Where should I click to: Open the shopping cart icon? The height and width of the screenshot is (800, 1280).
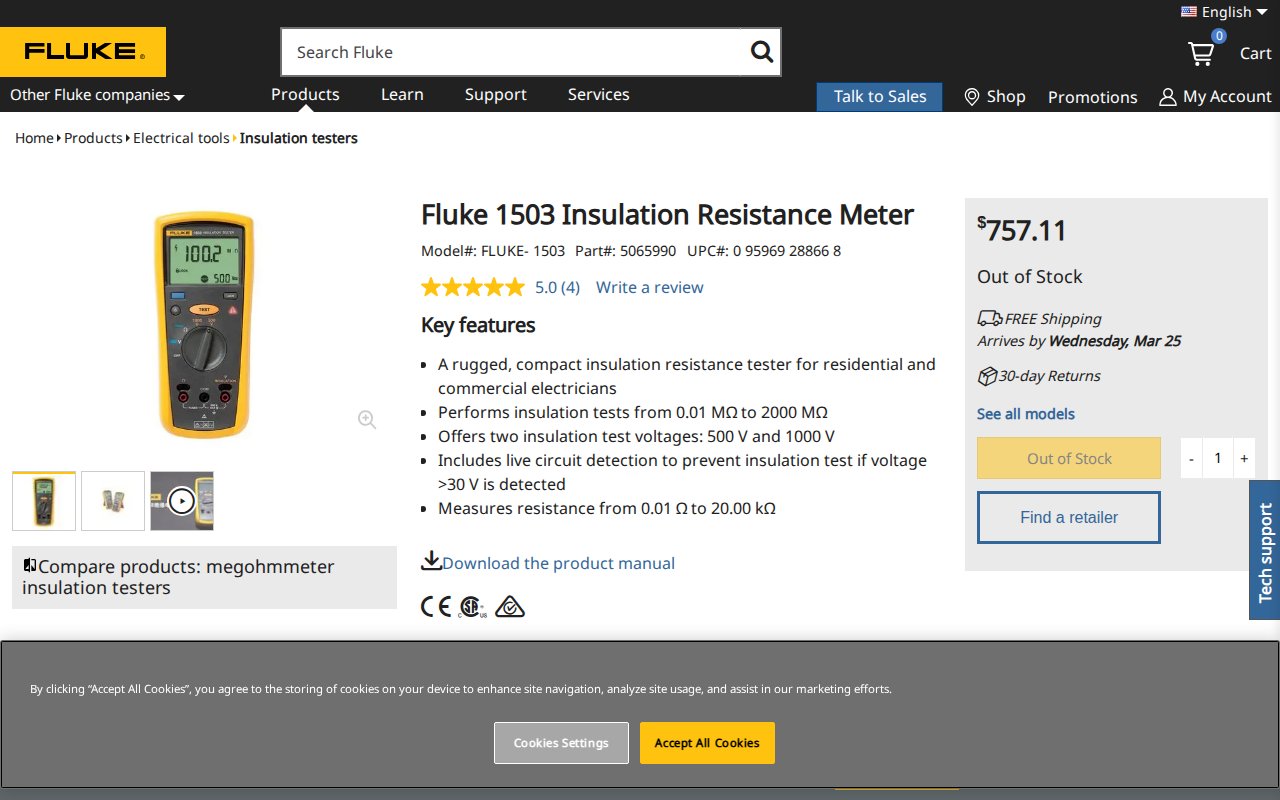(x=1201, y=53)
